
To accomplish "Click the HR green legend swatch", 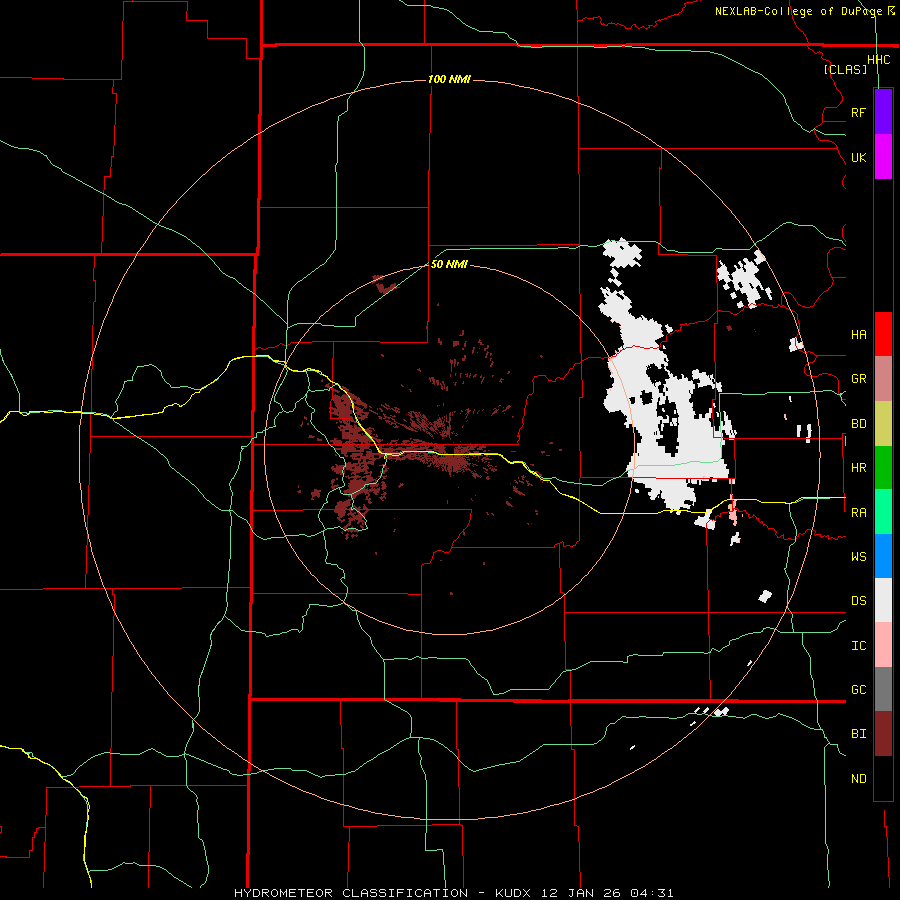I will click(883, 467).
